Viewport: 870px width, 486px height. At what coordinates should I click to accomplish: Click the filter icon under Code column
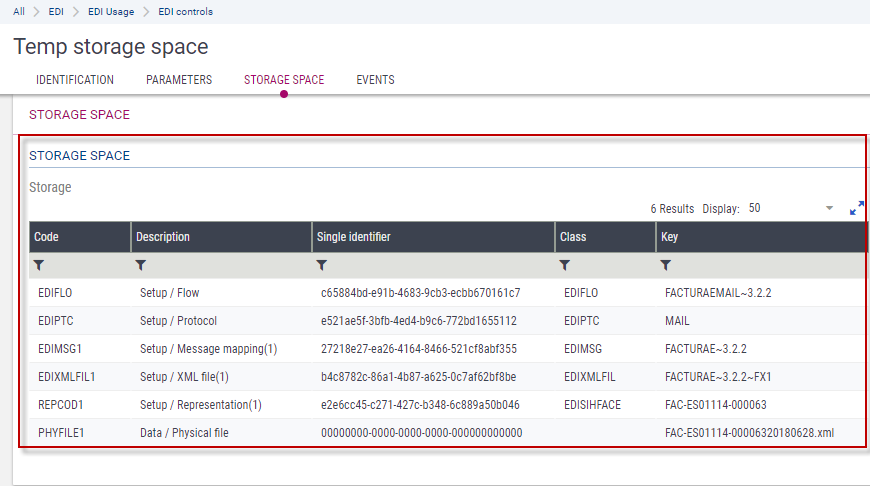39,265
